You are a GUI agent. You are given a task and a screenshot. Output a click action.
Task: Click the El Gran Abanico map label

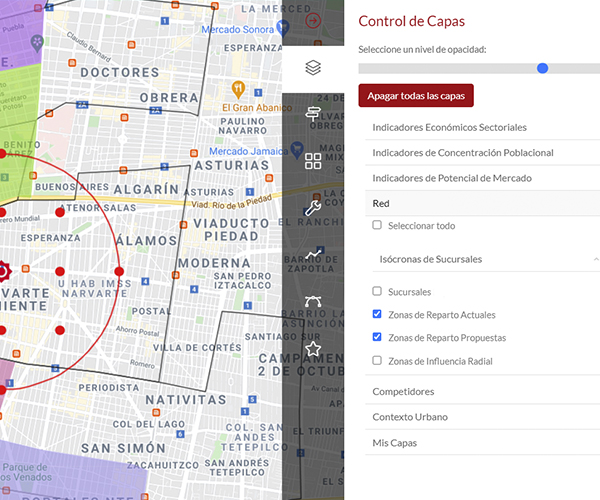tap(257, 108)
